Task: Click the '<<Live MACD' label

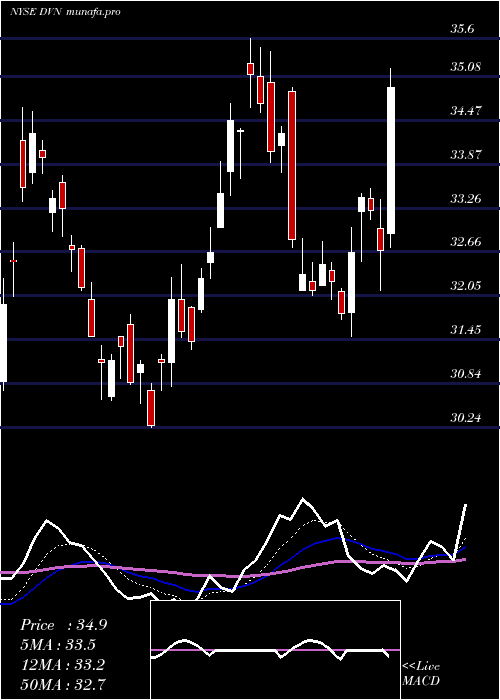Action: click(421, 673)
